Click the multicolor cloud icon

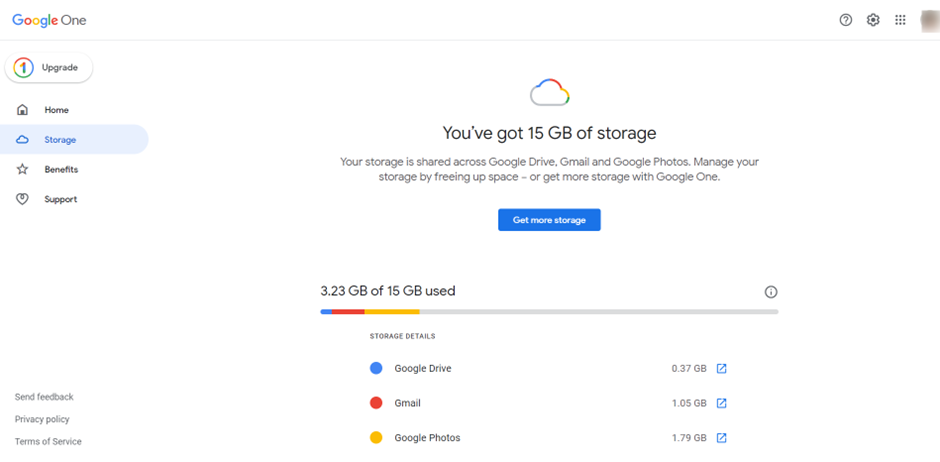549,94
